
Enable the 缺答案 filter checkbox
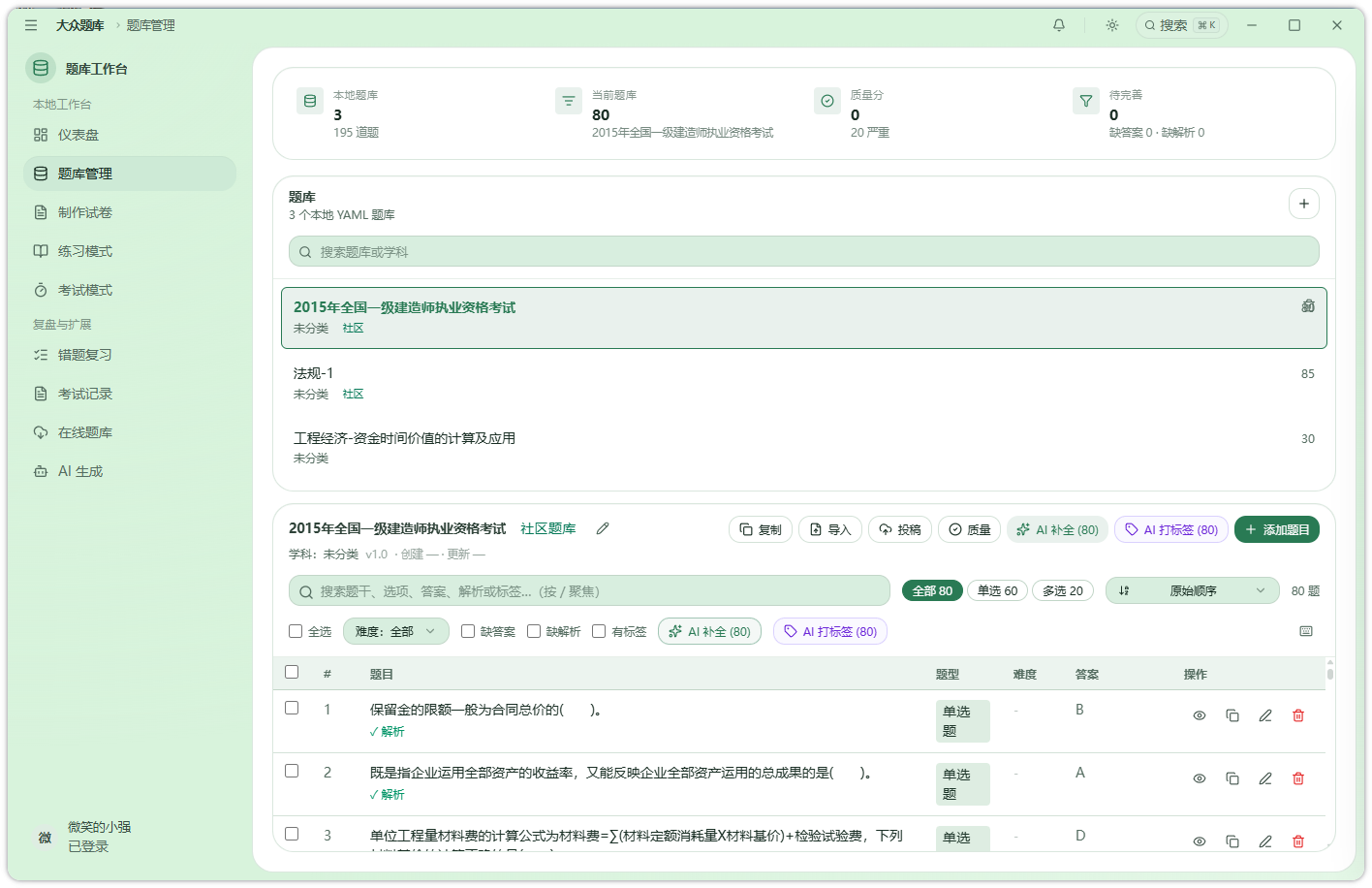(x=468, y=631)
